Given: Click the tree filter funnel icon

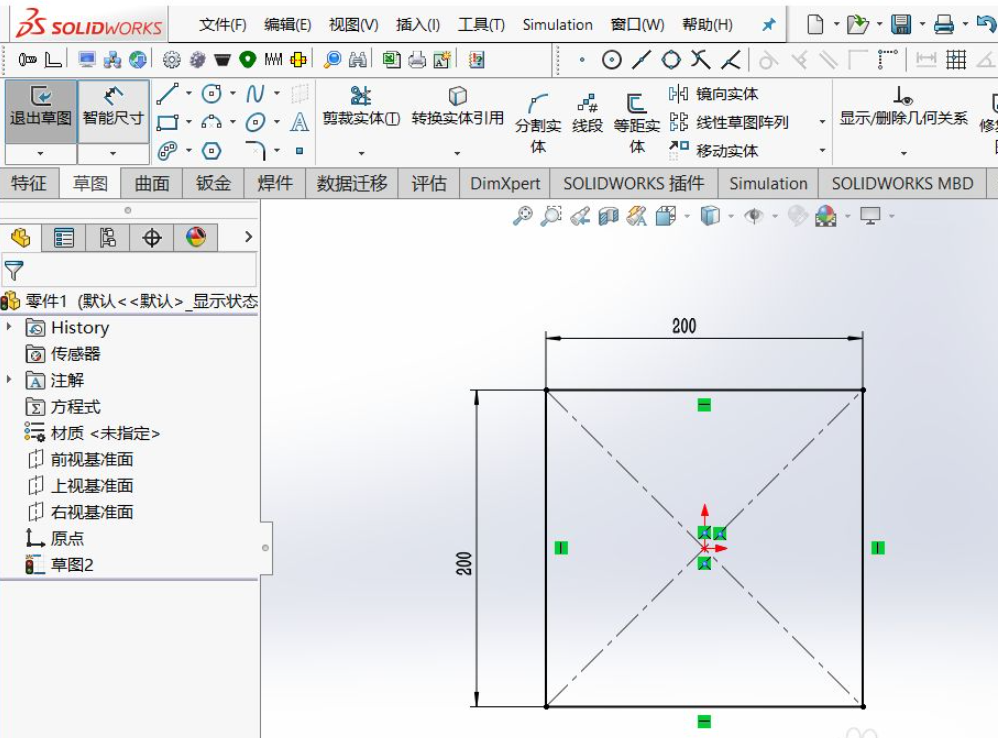Looking at the screenshot, I should (14, 270).
